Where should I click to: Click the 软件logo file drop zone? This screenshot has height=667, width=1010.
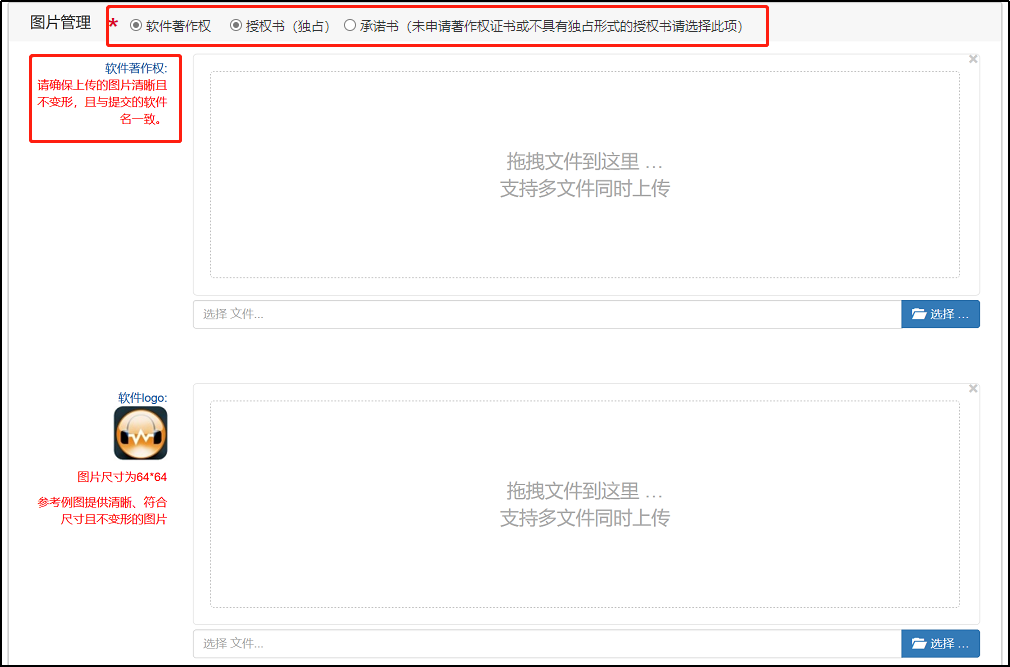[x=584, y=504]
